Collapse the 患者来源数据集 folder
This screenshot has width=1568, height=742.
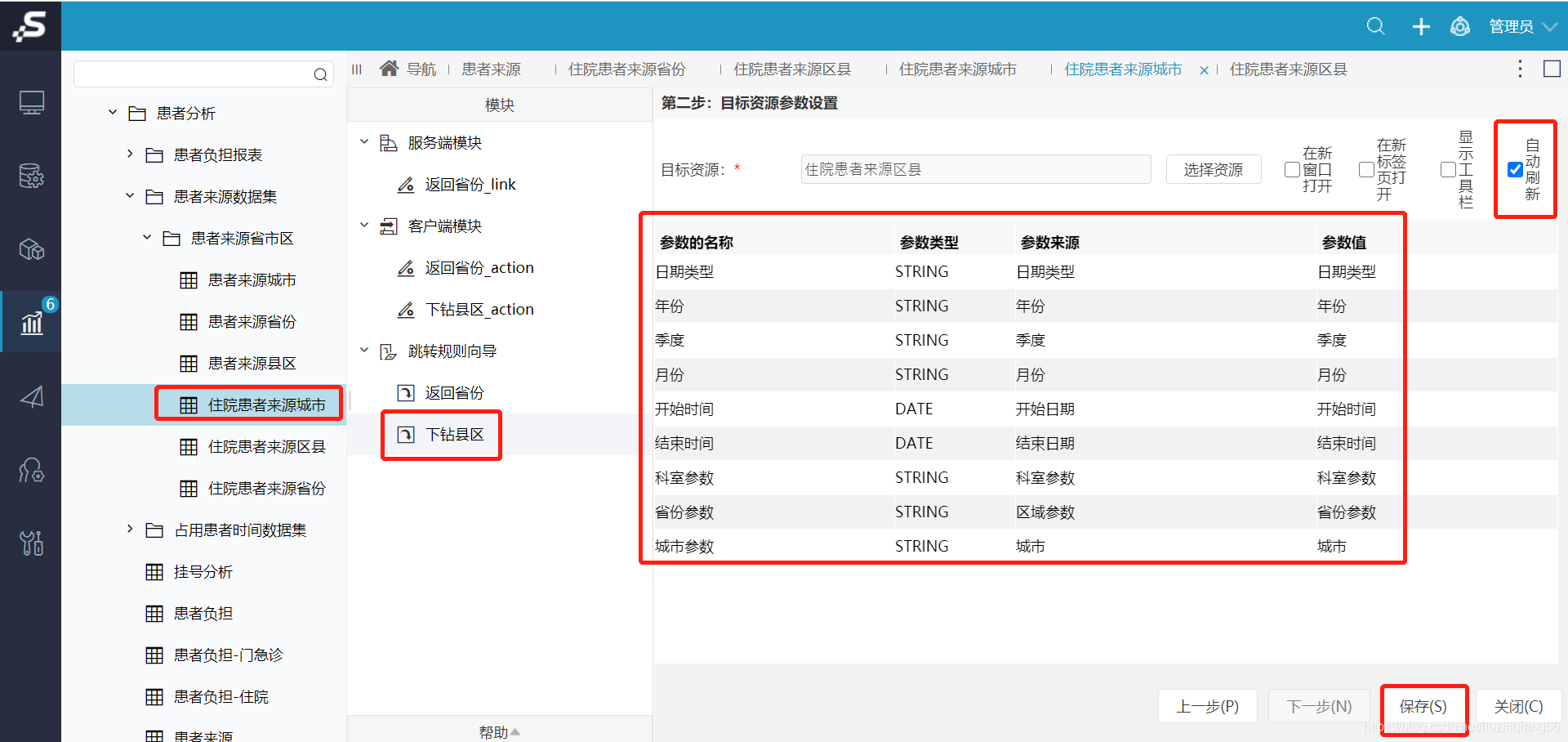(x=130, y=196)
